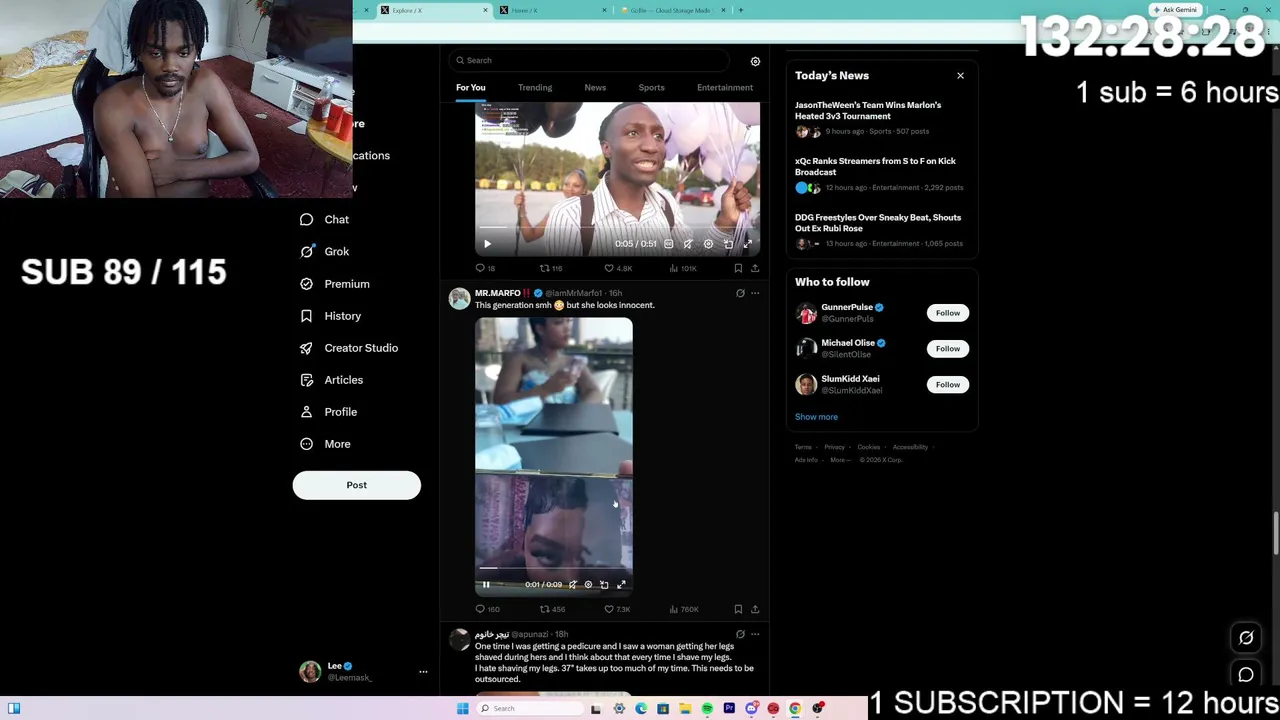1280x720 pixels.
Task: Reply to the balloon video post with 18 replies
Action: [480, 268]
